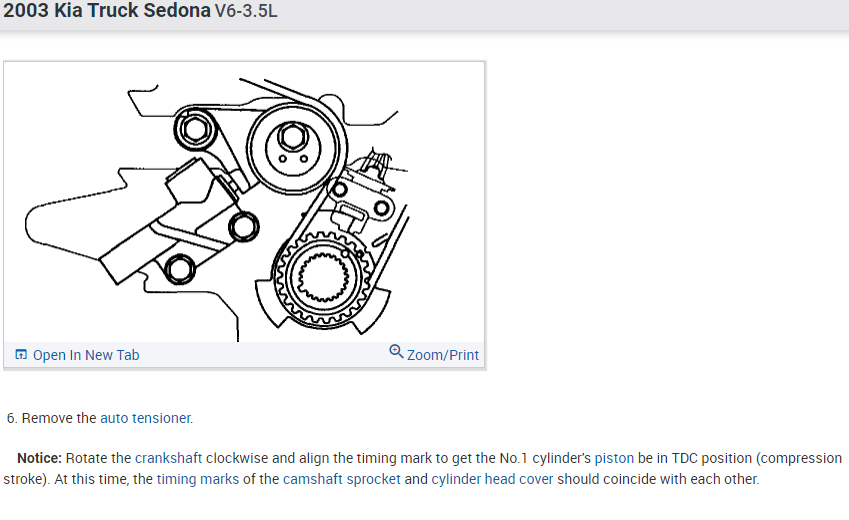The image size is (849, 520).
Task: Click the bold Notice: label
Action: [40, 458]
